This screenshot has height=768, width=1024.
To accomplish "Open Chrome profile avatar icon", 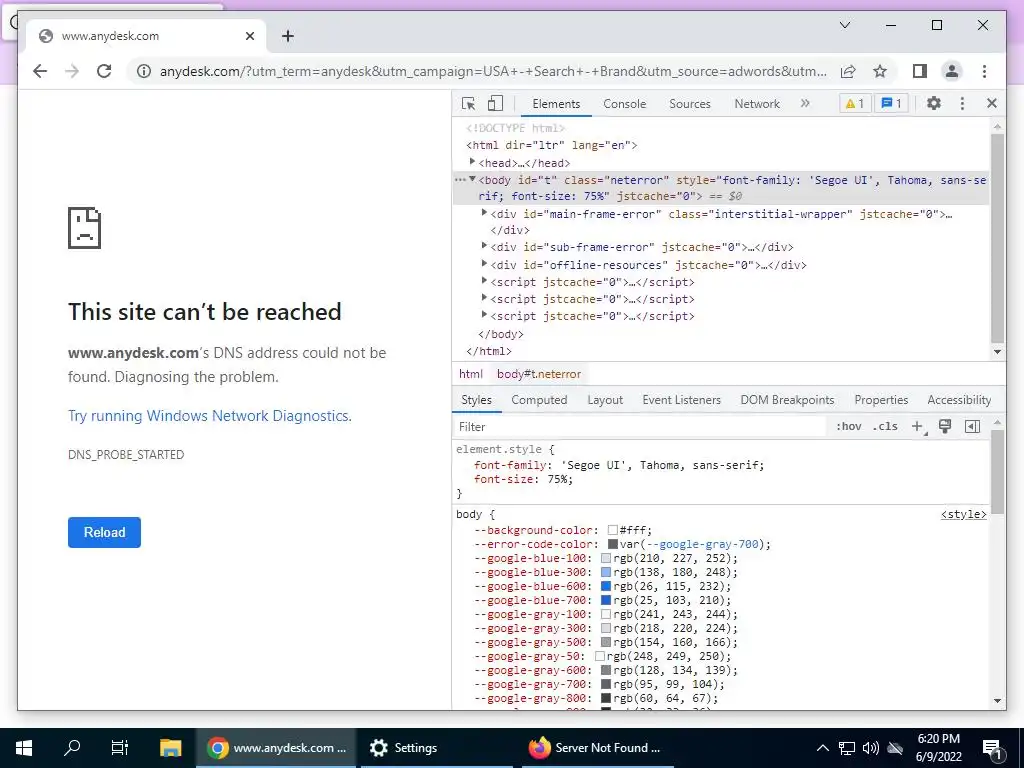I will [x=952, y=71].
